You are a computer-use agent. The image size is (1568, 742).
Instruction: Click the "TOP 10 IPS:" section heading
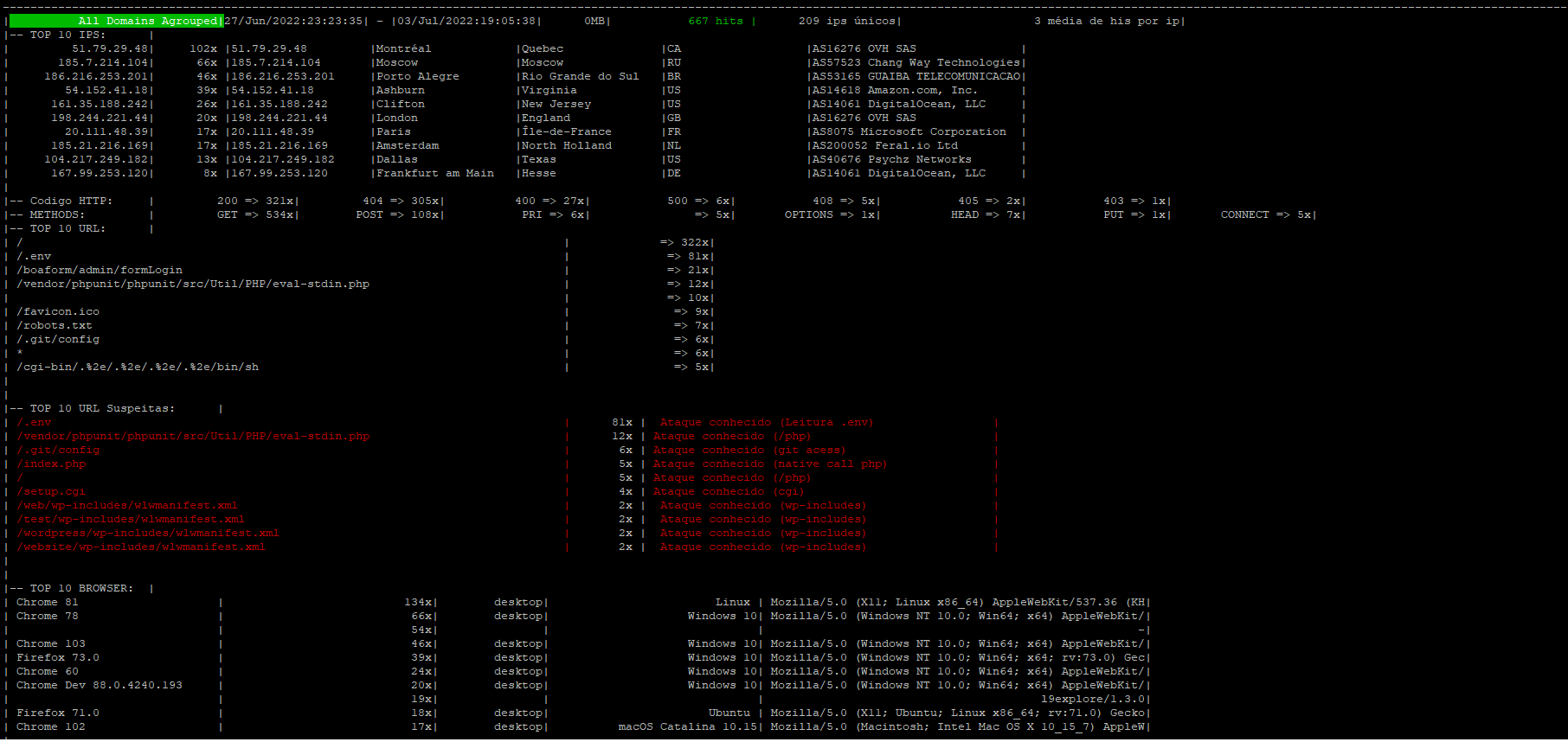[67, 35]
